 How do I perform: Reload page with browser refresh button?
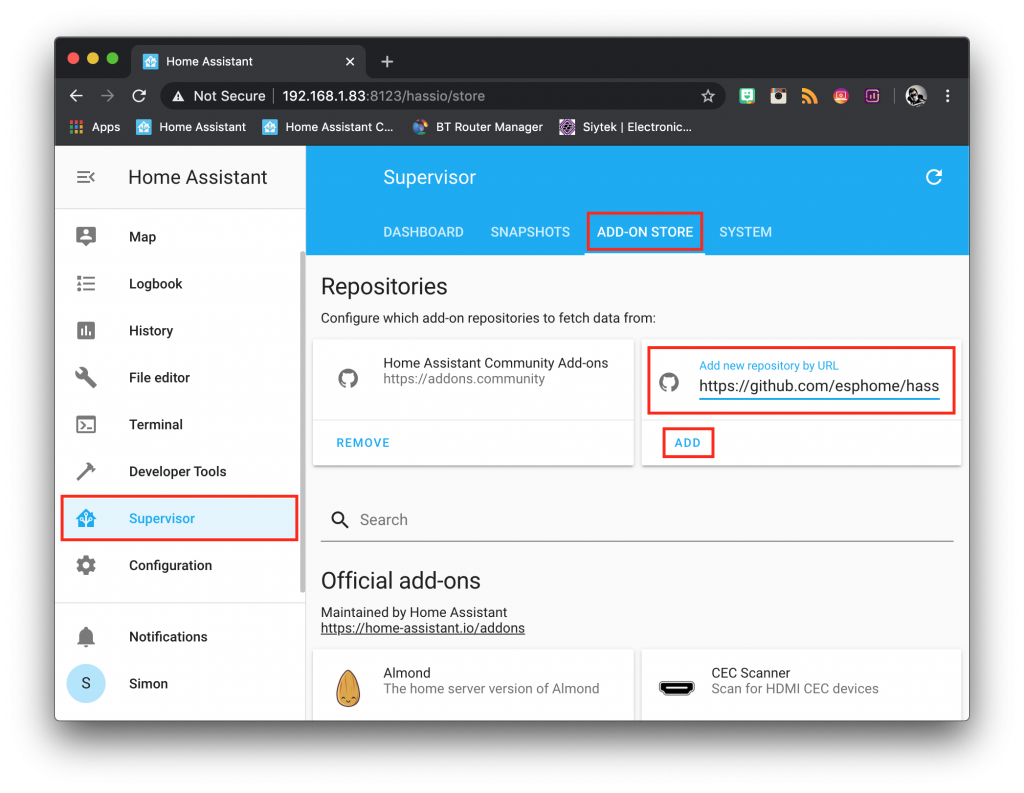139,96
